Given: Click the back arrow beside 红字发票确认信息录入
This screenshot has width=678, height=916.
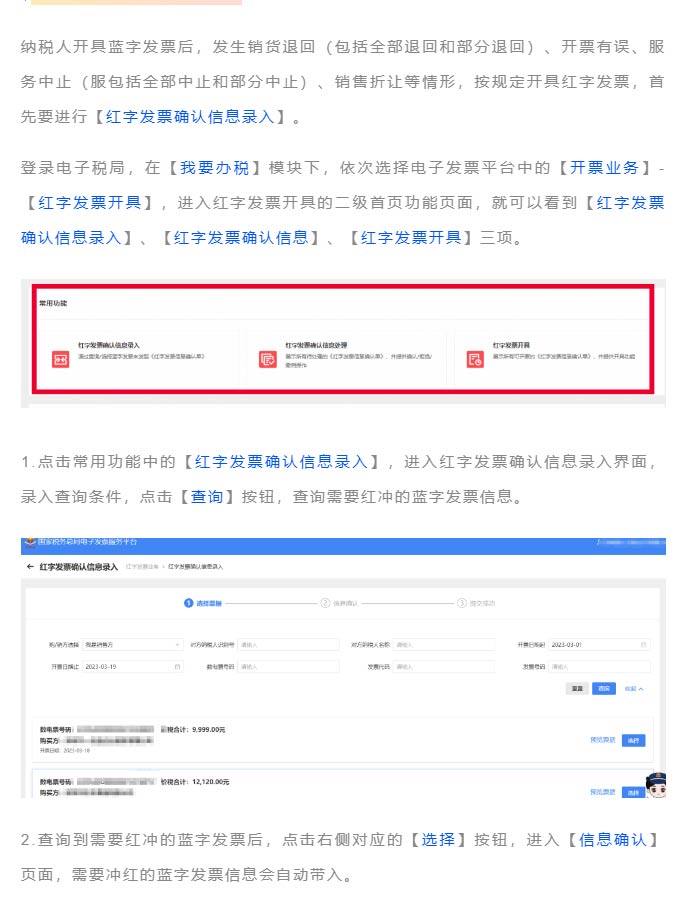Looking at the screenshot, I should tap(30, 566).
